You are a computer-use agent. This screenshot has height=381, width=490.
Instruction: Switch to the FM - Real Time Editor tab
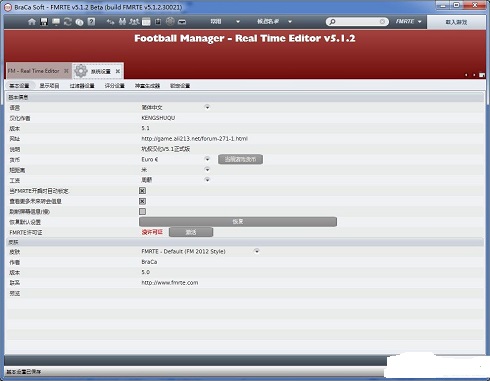pyautogui.click(x=34, y=71)
